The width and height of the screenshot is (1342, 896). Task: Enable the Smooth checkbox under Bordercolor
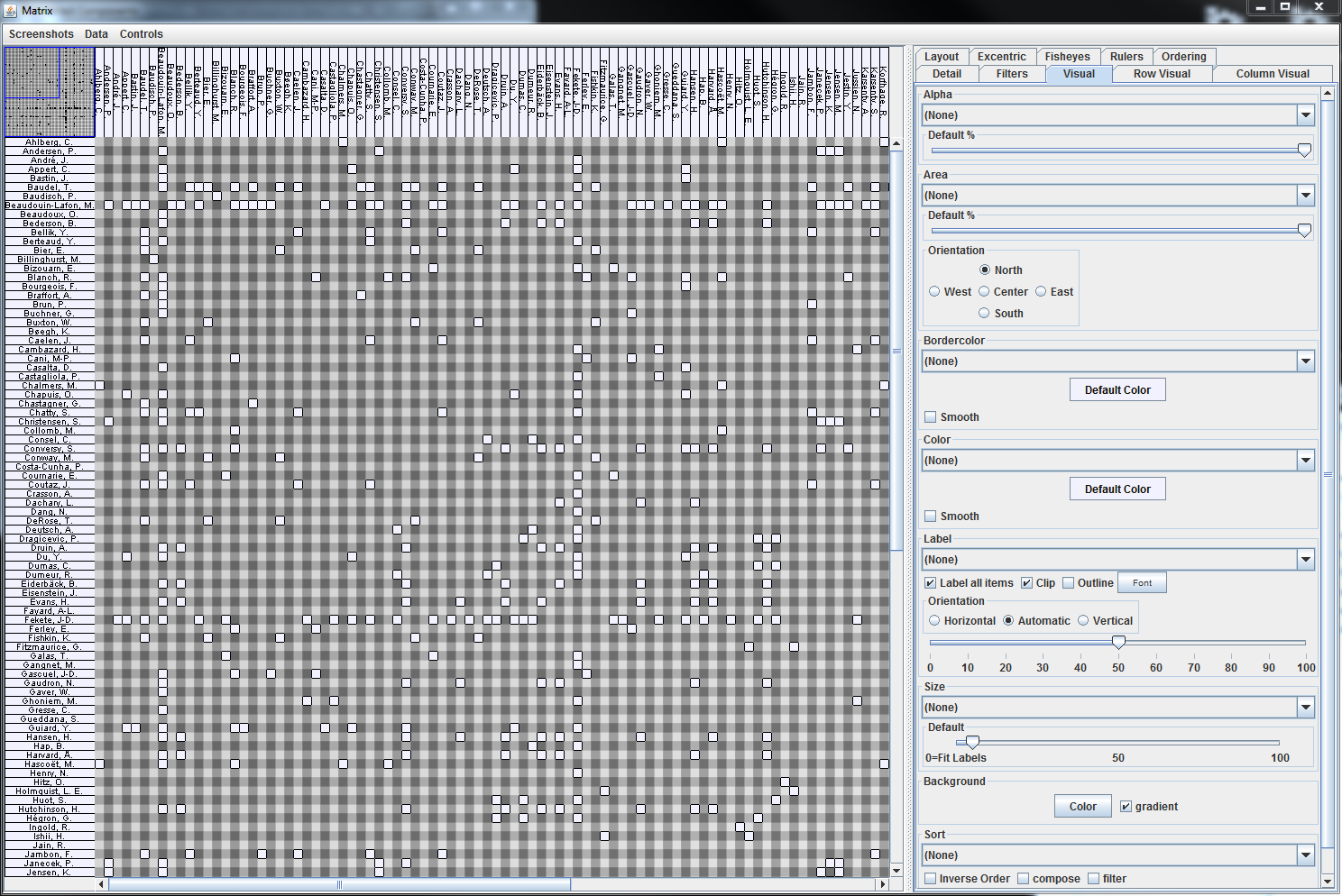[931, 417]
